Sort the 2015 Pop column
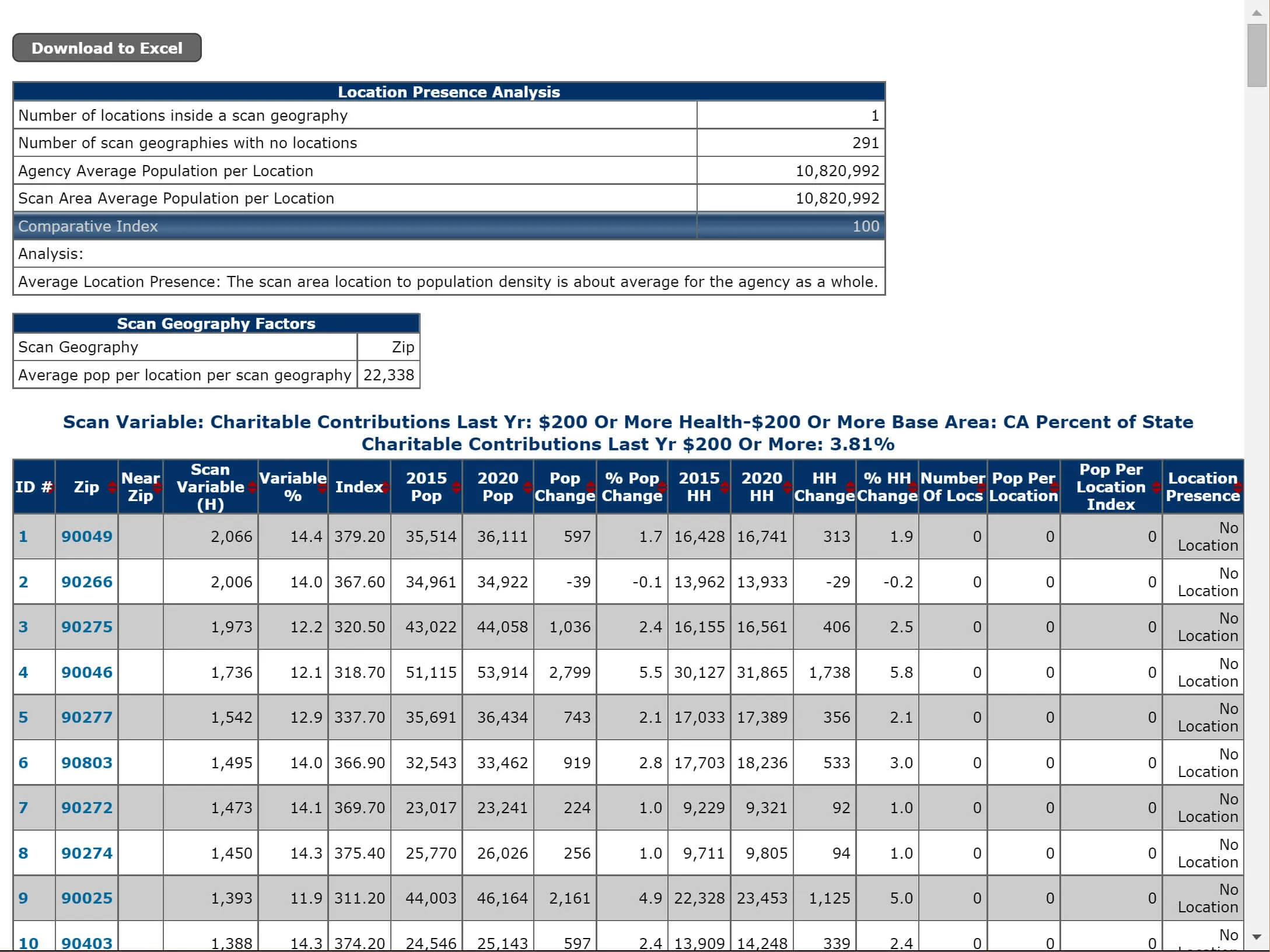The height and width of the screenshot is (952, 1270). tap(455, 487)
